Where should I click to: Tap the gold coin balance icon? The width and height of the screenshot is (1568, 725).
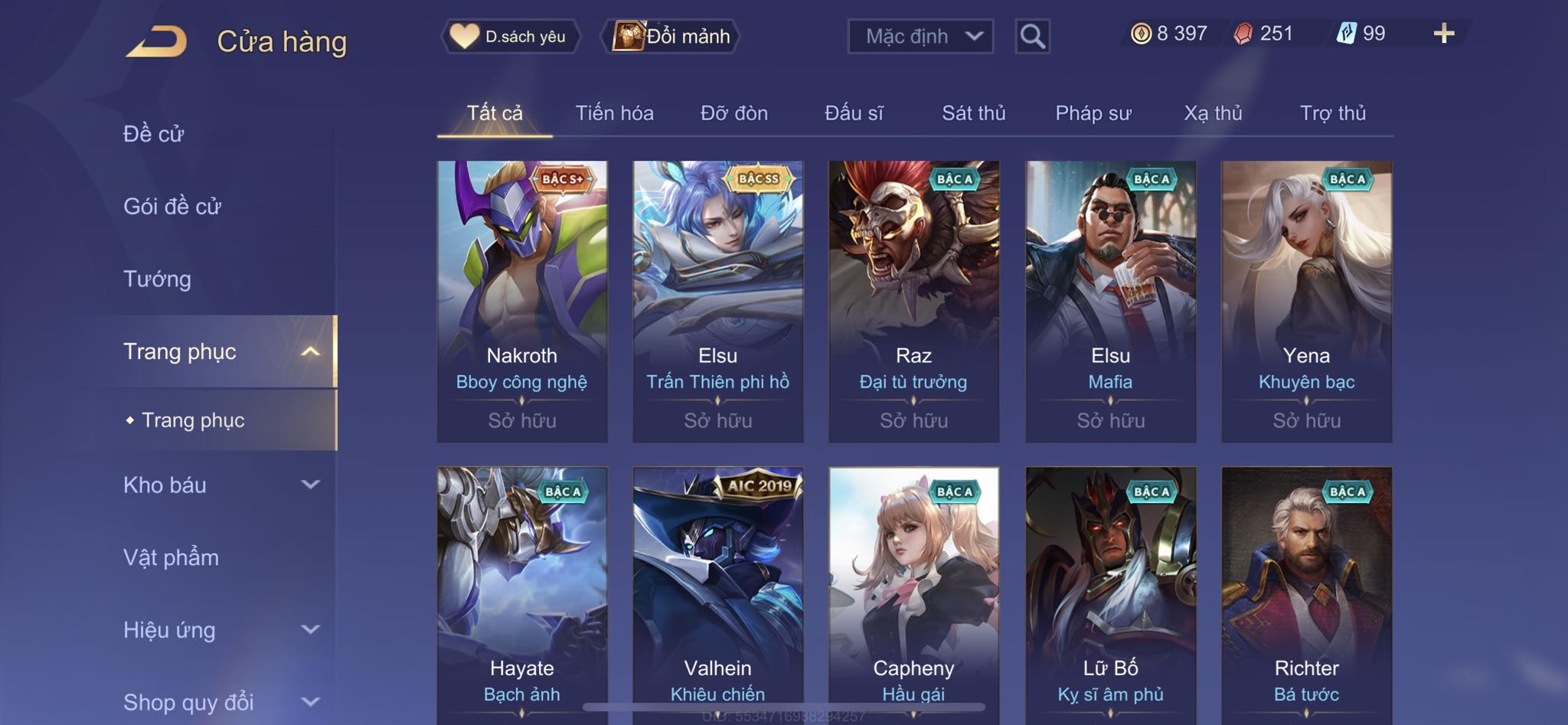pyautogui.click(x=1141, y=34)
